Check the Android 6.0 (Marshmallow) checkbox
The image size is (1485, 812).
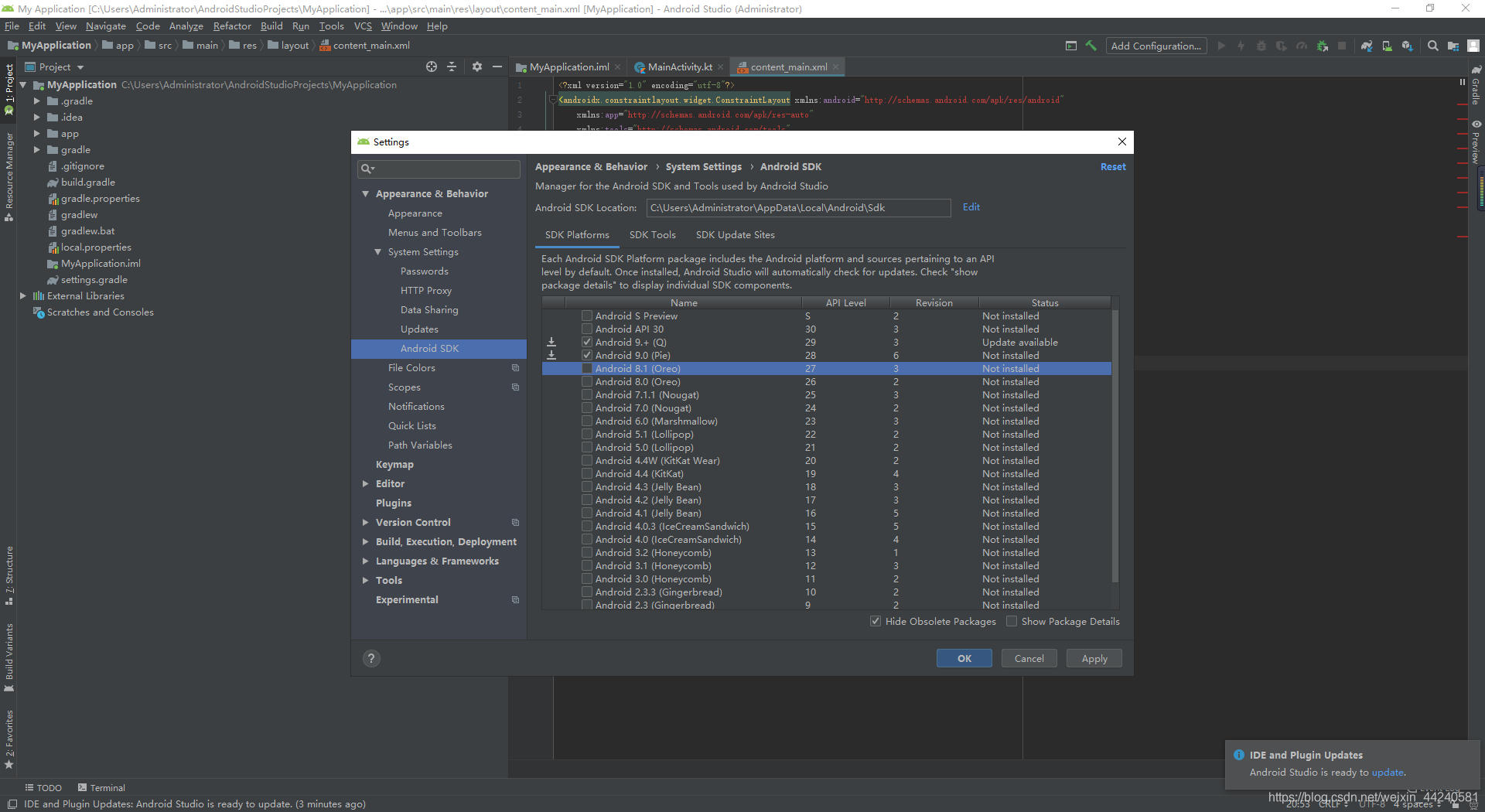[x=587, y=421]
